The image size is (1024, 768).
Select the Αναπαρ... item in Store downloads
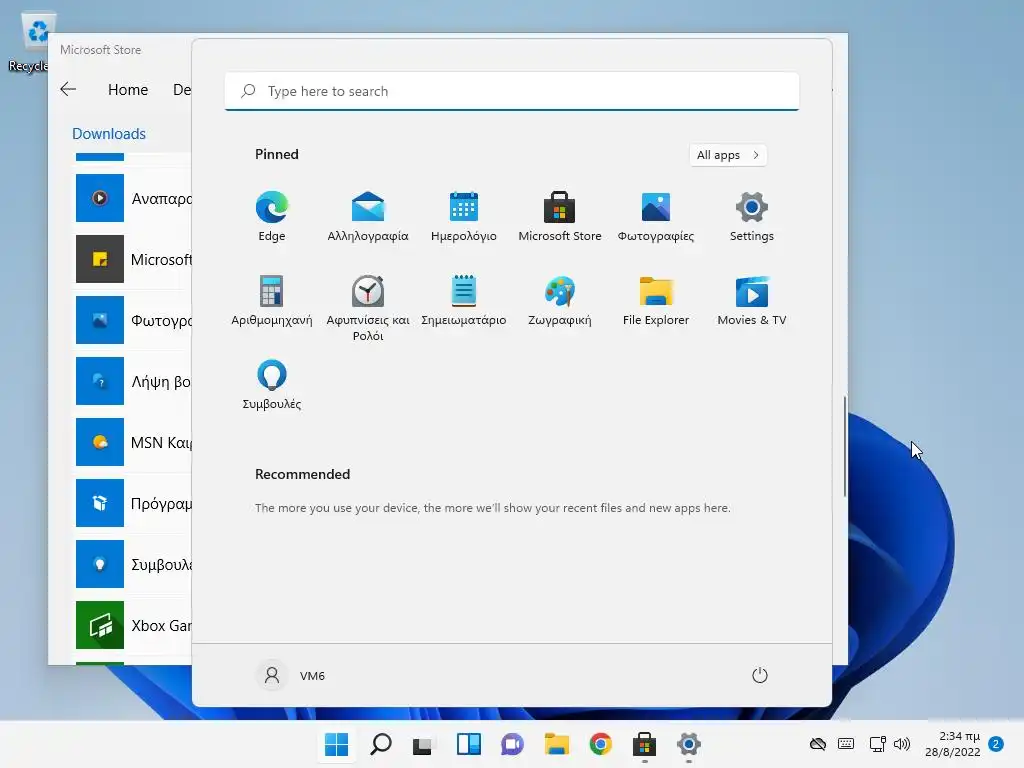point(134,199)
